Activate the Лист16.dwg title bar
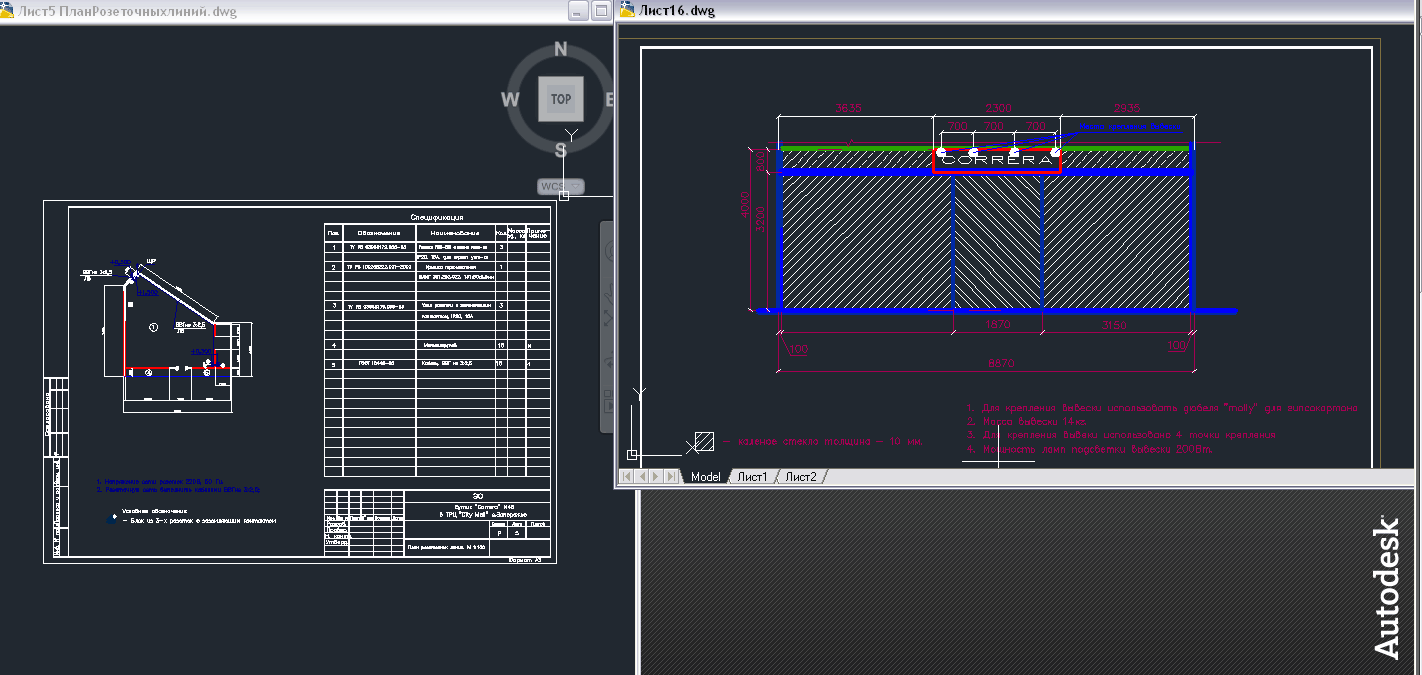 (1018, 10)
